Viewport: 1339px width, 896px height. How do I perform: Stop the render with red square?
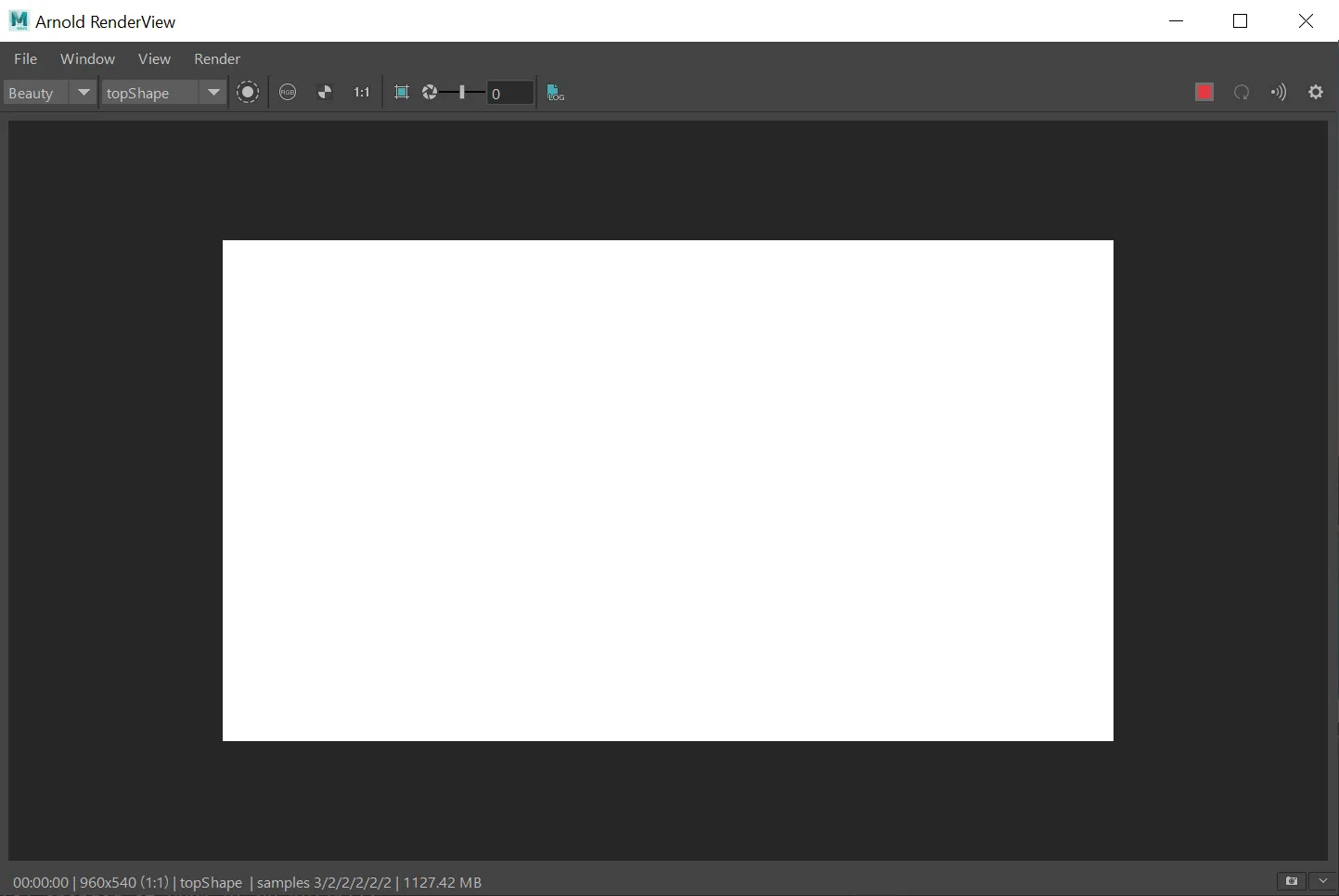coord(1204,92)
